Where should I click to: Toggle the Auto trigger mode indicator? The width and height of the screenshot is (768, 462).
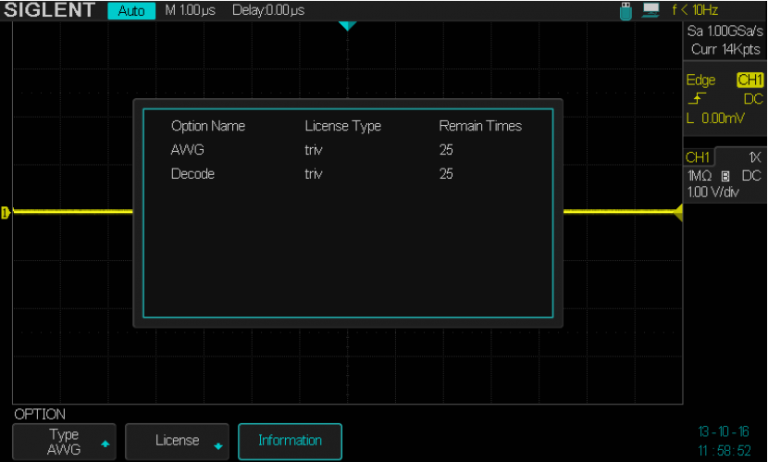[x=131, y=11]
